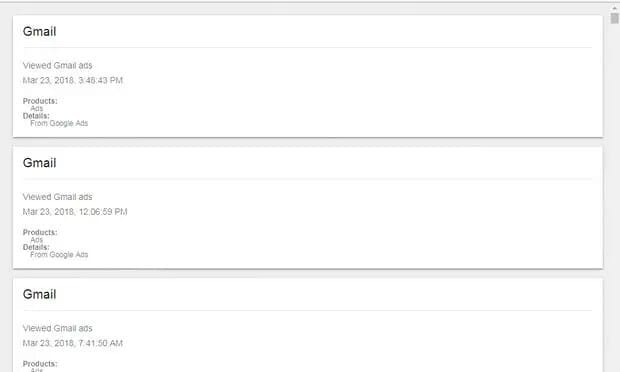Viewport: 620px width, 372px height.
Task: Select "Viewed Gmail ads" in the 3:48:43 PM card
Action: 57,65
